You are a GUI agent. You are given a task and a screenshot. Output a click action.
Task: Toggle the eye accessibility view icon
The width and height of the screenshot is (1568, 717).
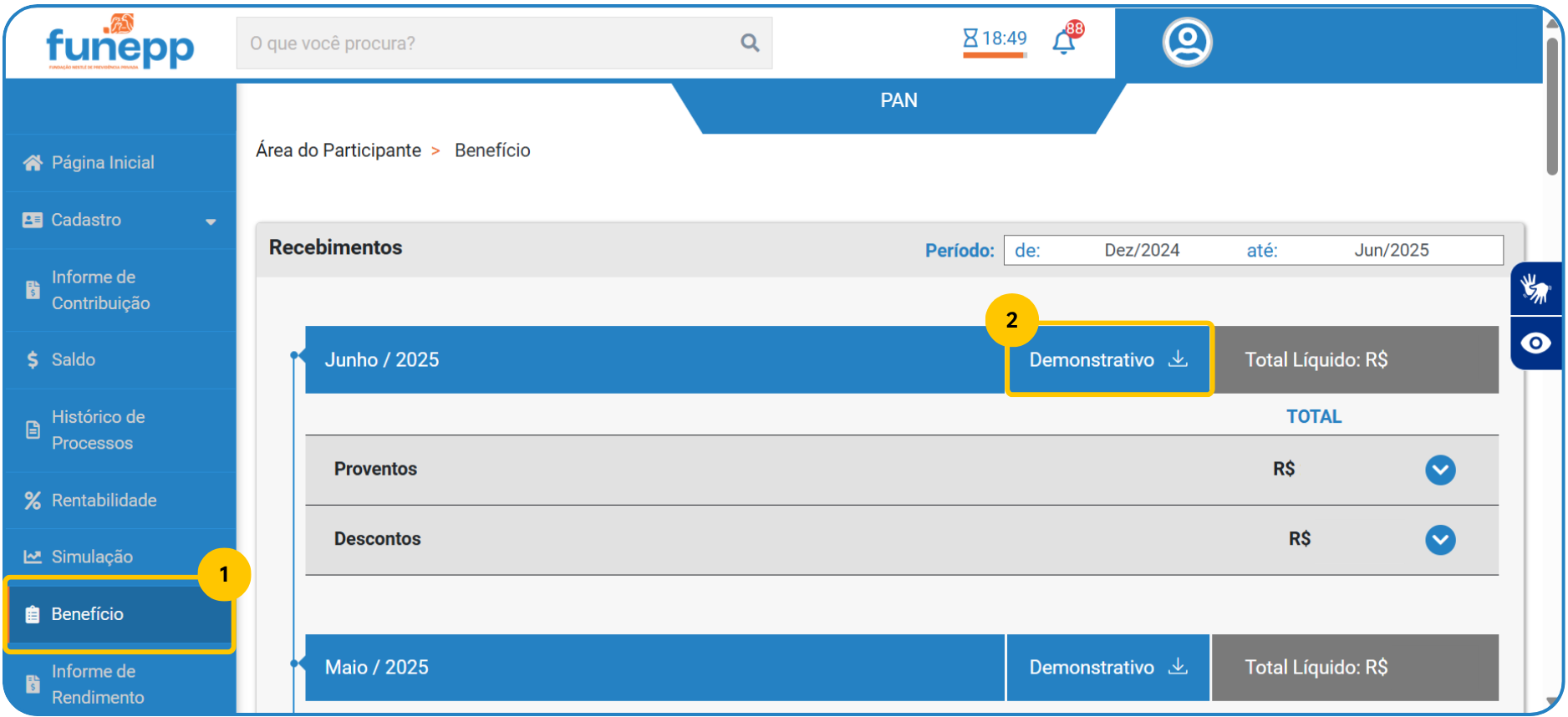[1535, 343]
